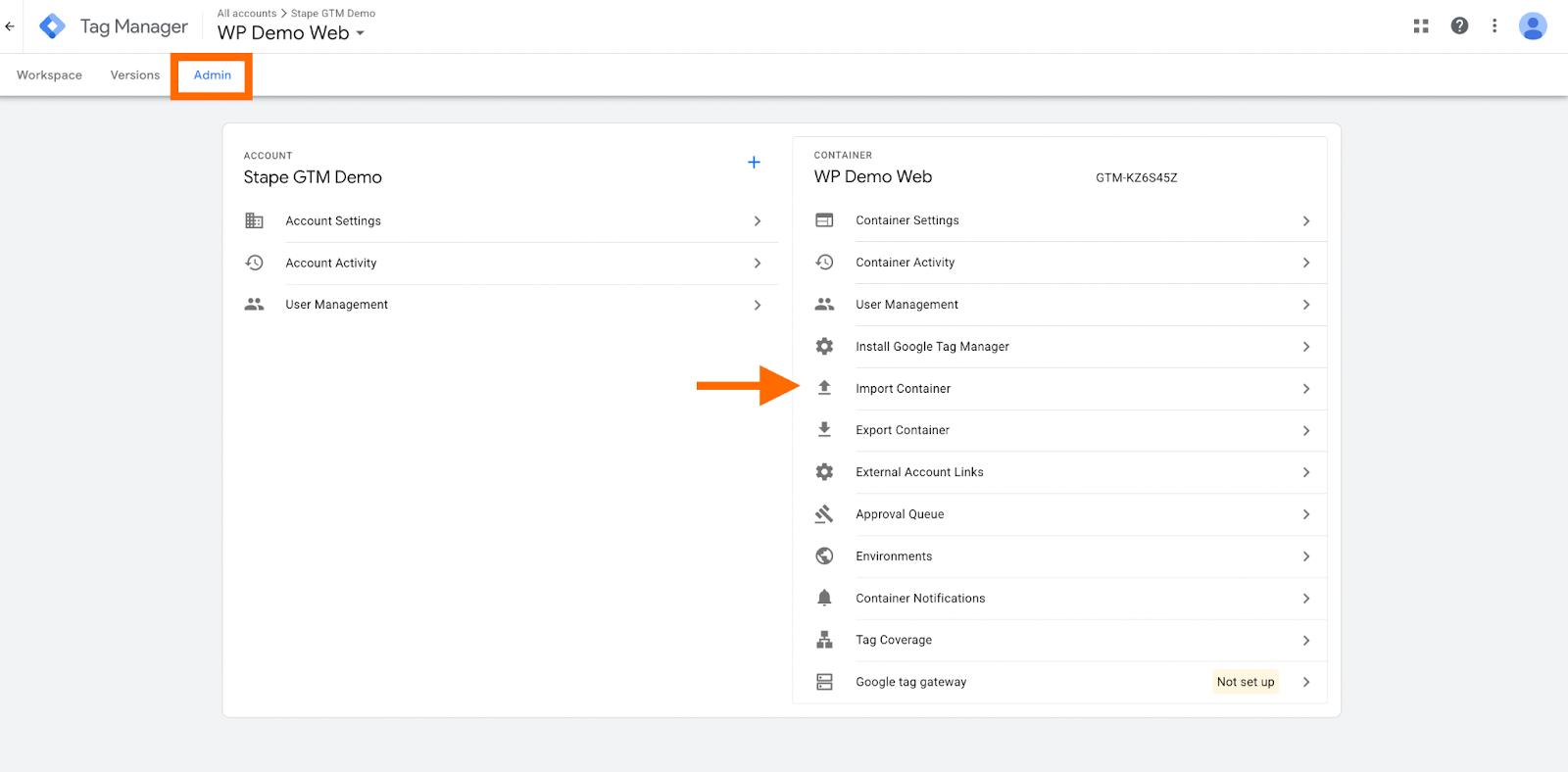Click the Not set up status badge
The width and height of the screenshot is (1568, 772).
point(1246,682)
